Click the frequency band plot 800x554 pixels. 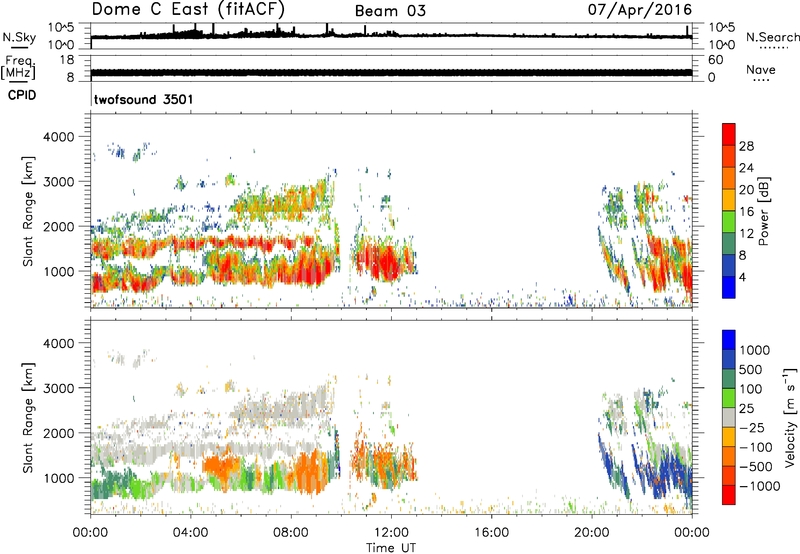click(391, 72)
